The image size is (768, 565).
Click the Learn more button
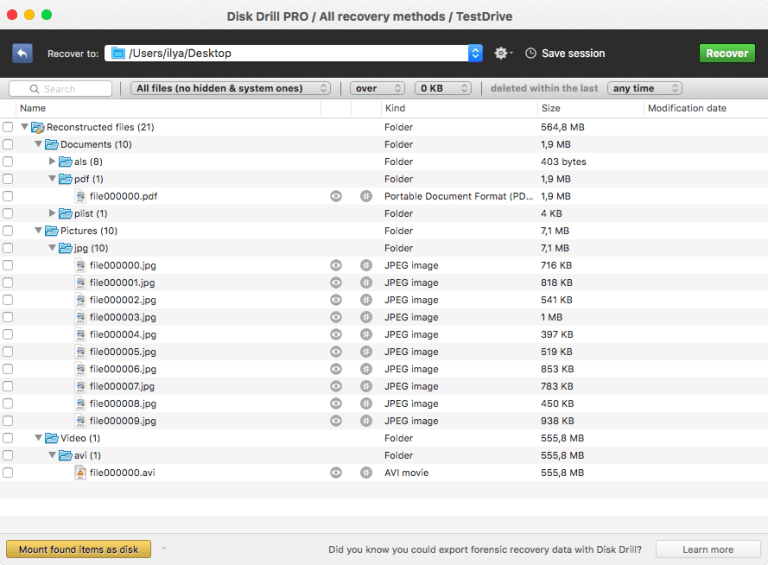pos(708,549)
